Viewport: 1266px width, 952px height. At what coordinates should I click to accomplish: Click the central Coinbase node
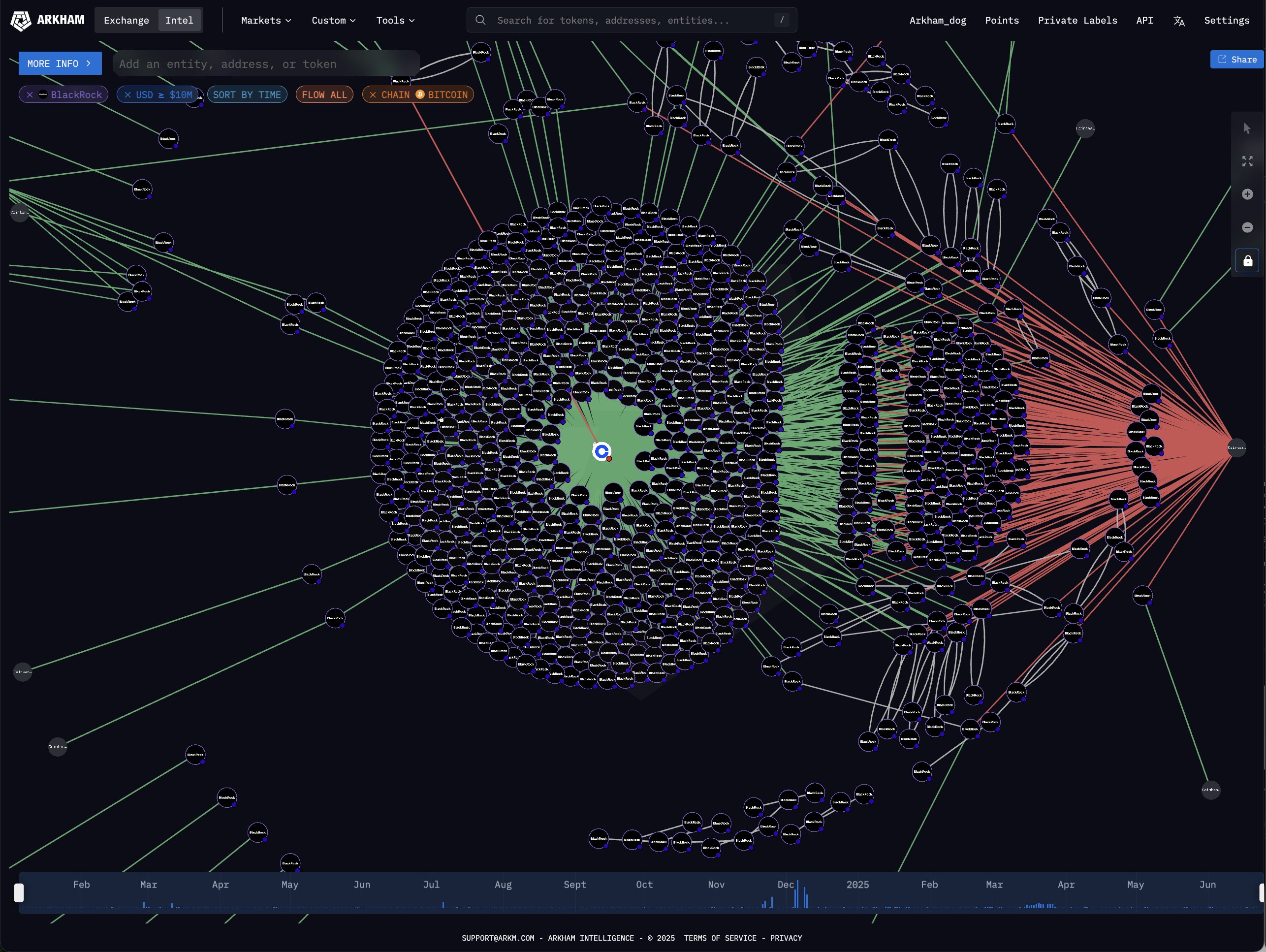pyautogui.click(x=601, y=452)
